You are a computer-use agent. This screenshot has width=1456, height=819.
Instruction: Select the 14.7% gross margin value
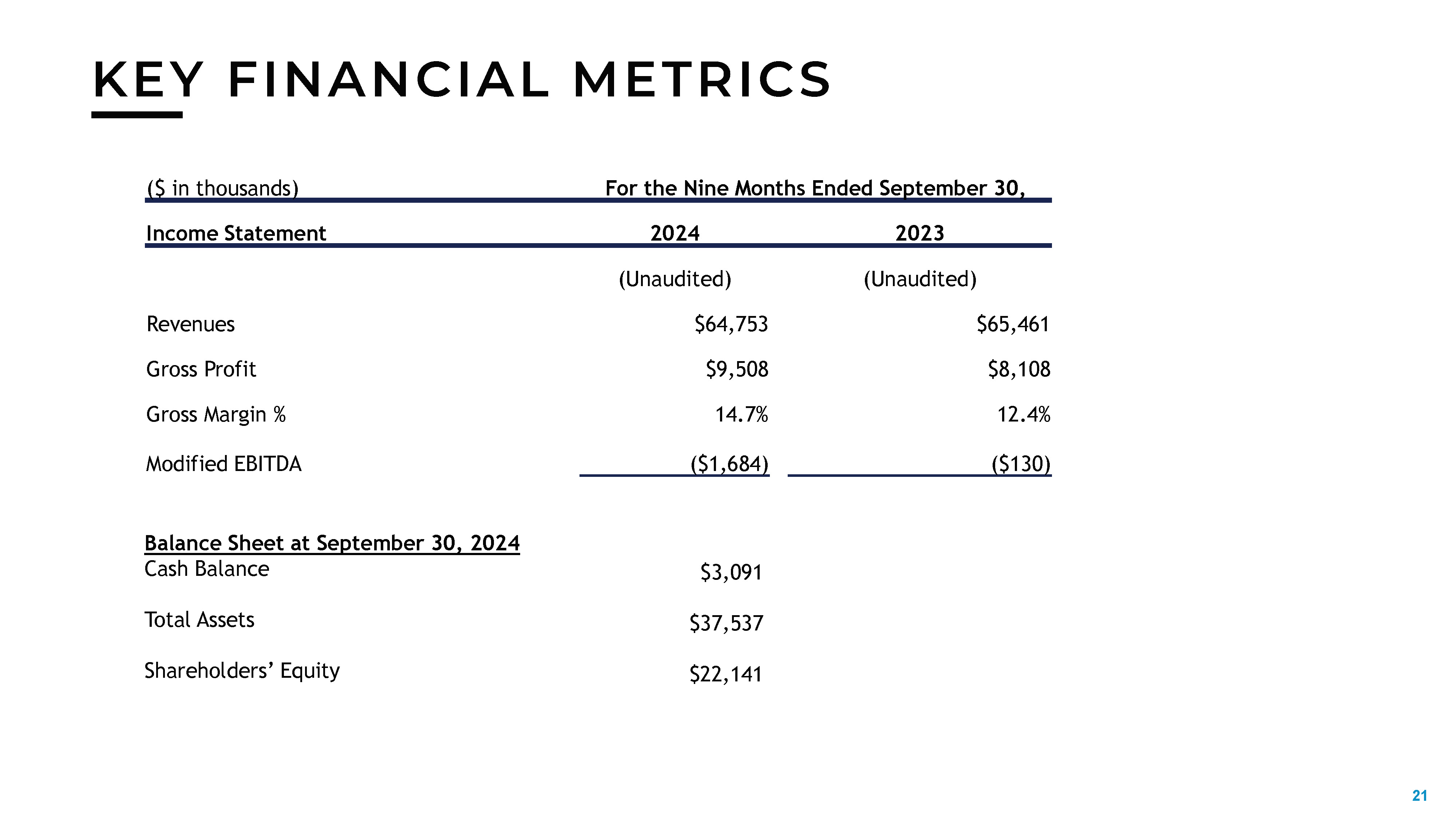click(741, 415)
